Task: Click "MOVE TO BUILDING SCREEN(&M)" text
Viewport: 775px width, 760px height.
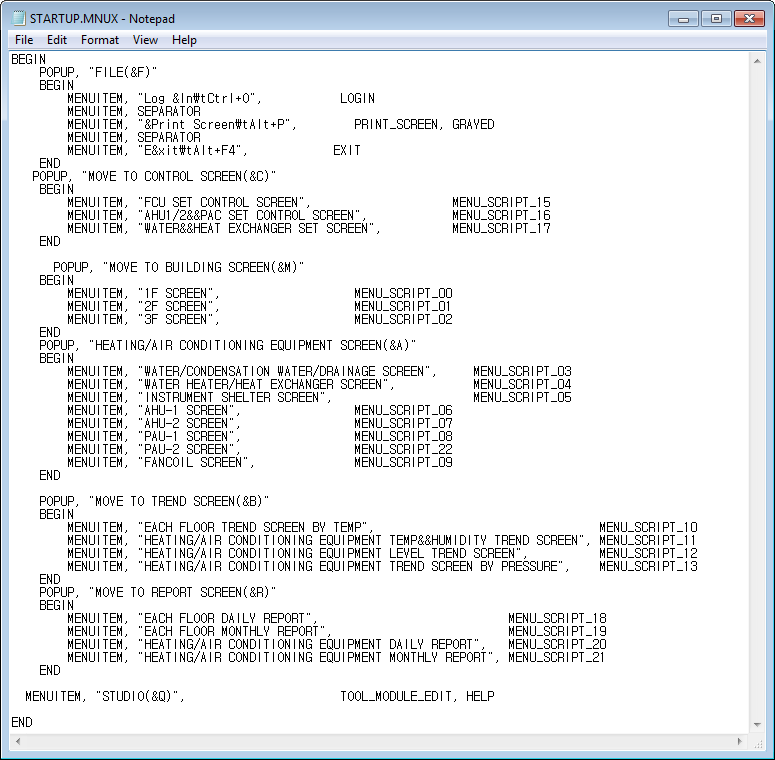Action: click(204, 267)
